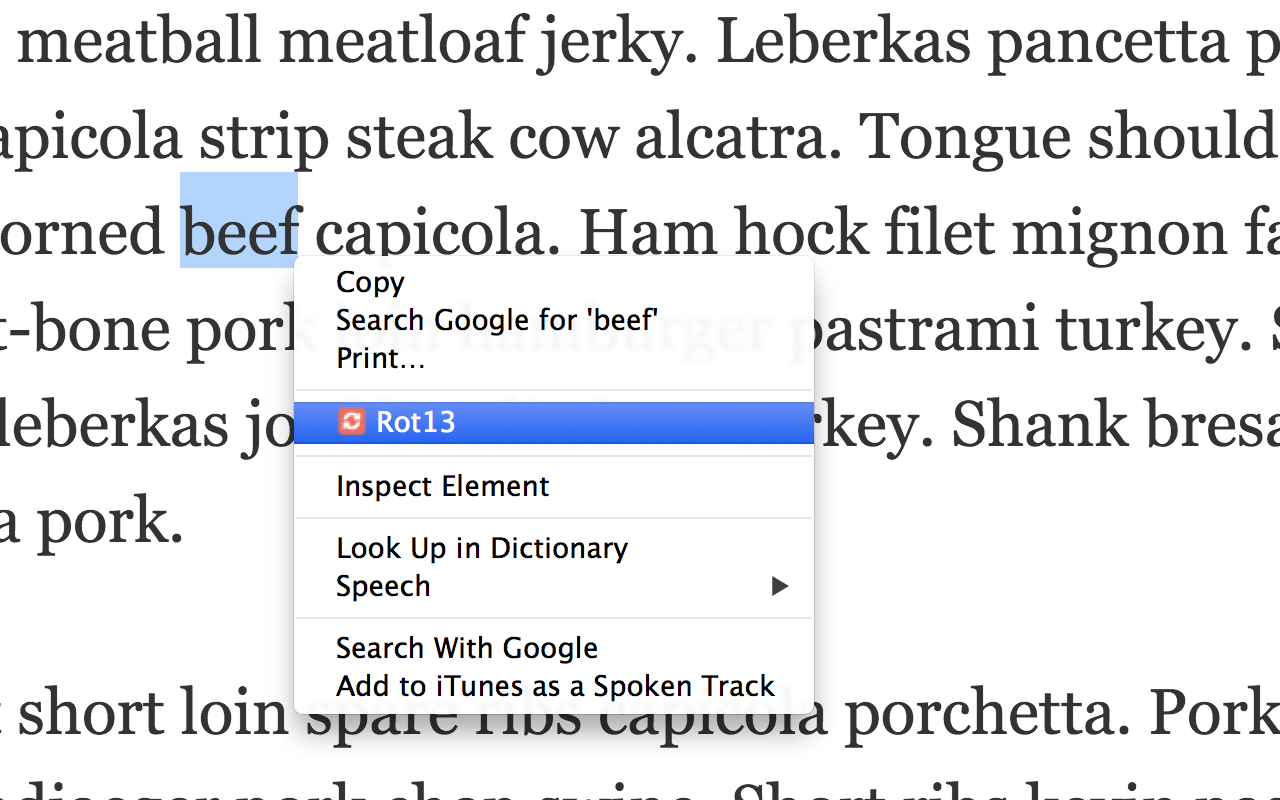Click the red Rot13 extension icon
Image resolution: width=1280 pixels, height=800 pixels.
(x=351, y=422)
